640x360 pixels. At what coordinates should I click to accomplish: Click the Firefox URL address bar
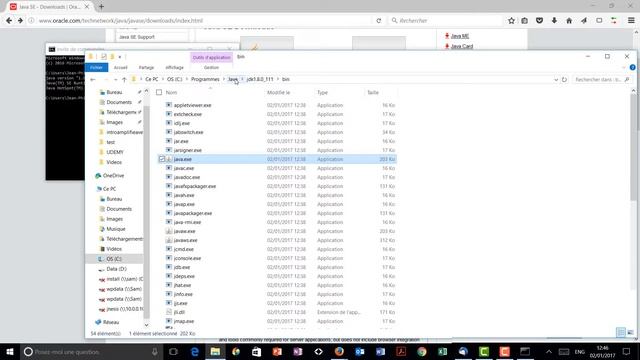coord(204,20)
